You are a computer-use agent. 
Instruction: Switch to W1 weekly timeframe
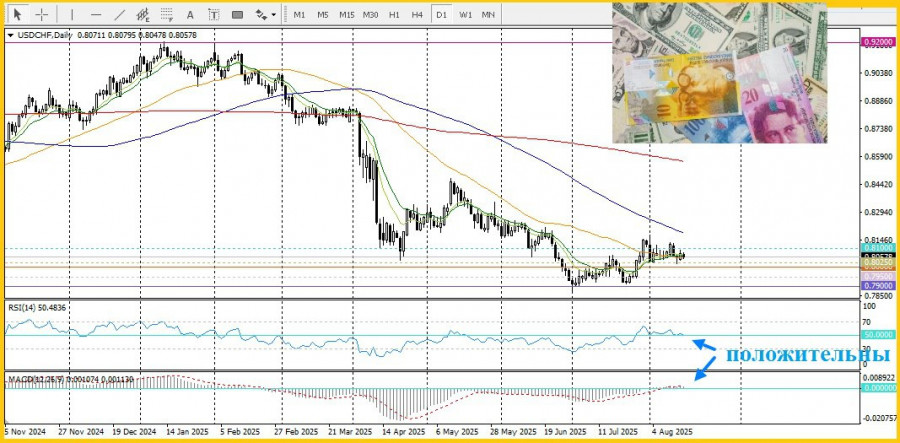pos(465,15)
